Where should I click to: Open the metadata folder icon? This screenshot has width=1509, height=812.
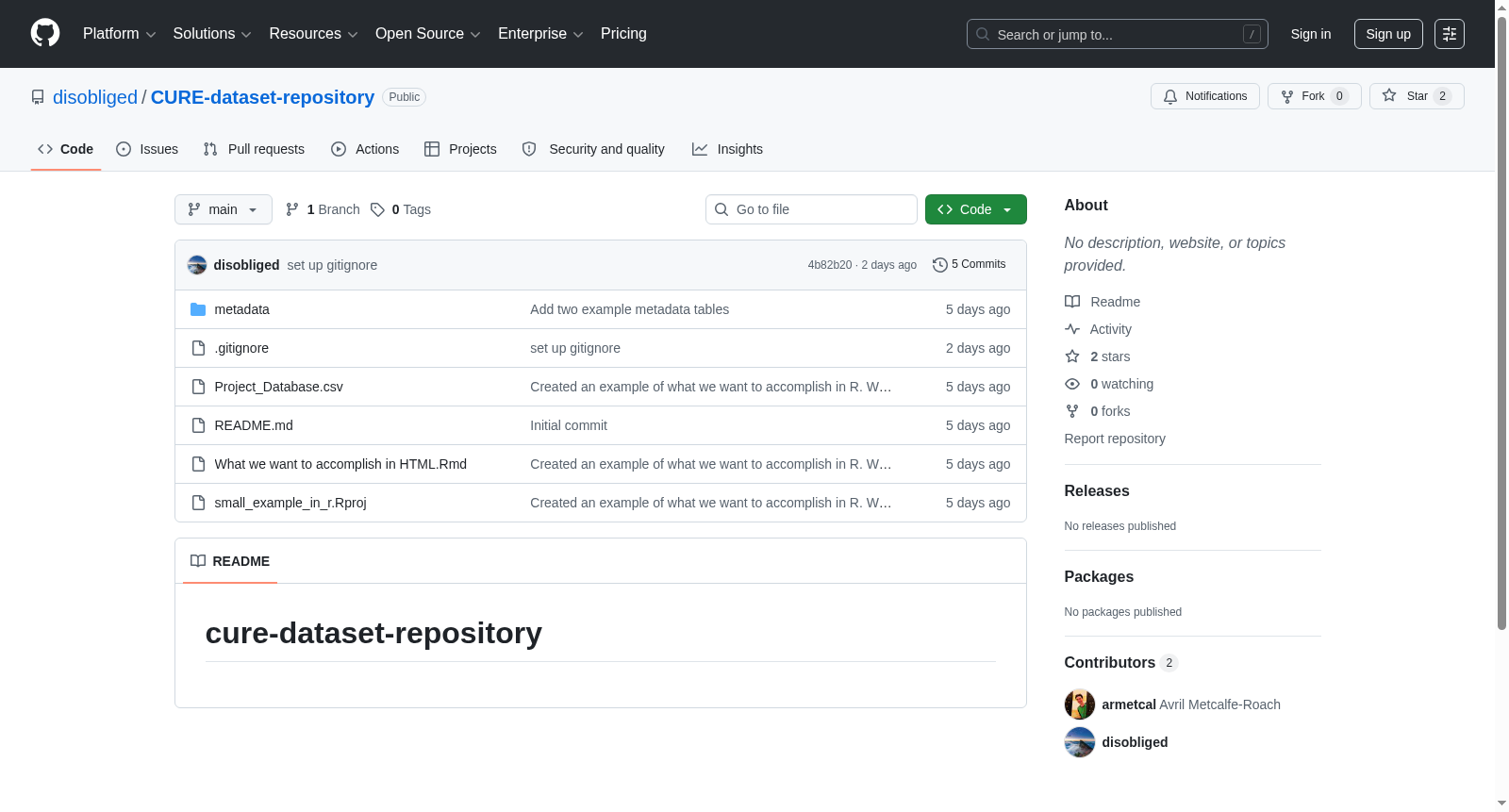(x=198, y=309)
